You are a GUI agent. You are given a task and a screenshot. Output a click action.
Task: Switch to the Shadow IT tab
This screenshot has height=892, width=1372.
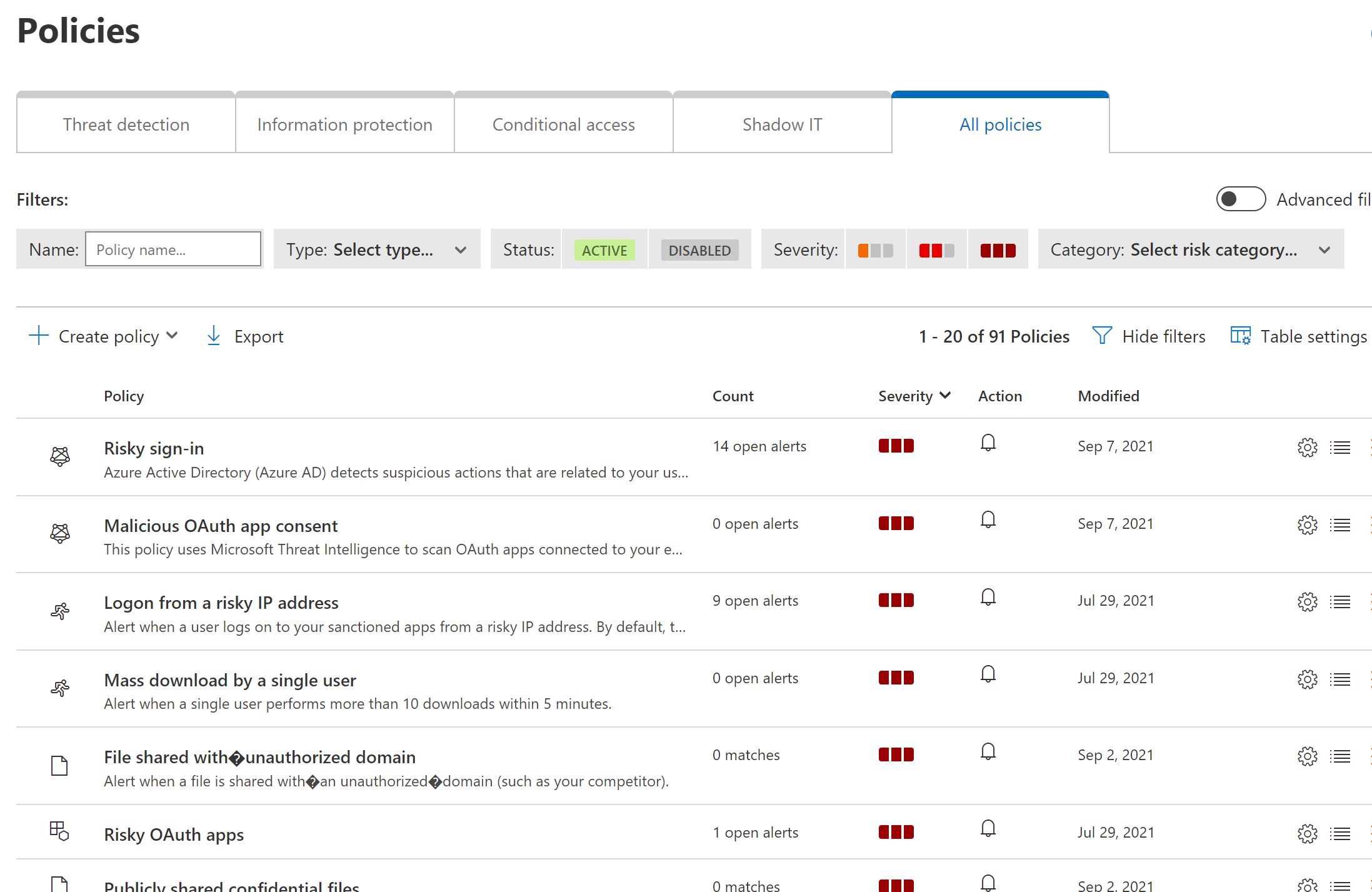point(782,124)
